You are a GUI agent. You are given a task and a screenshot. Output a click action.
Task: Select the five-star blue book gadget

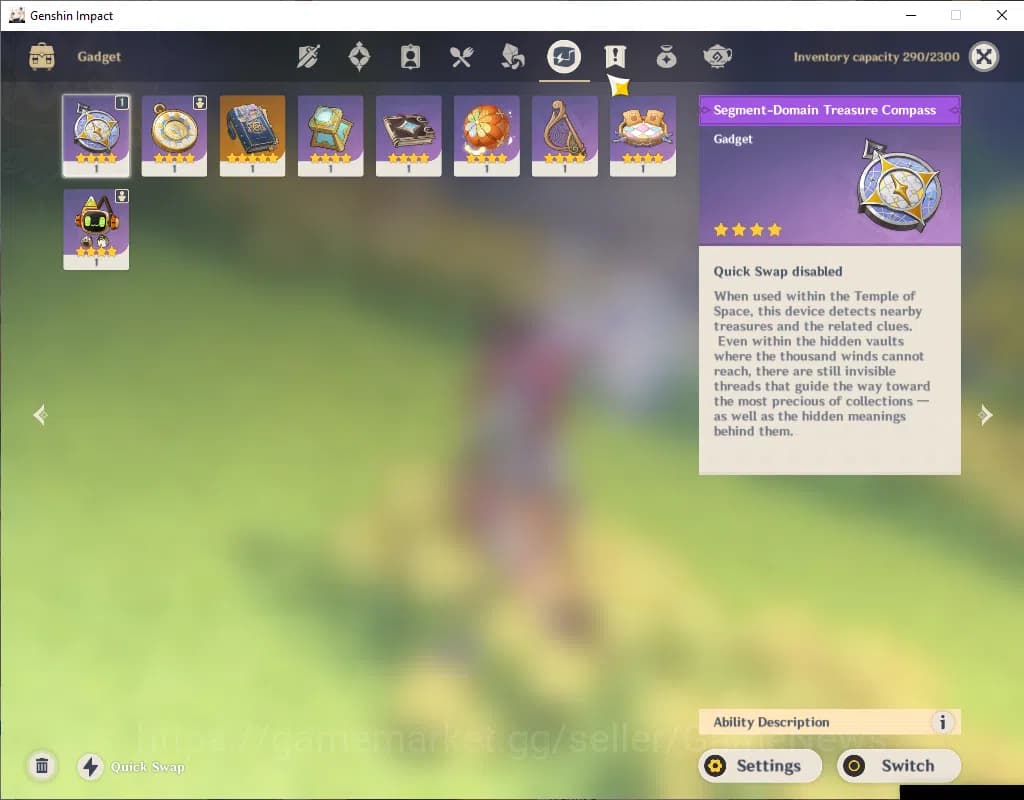pyautogui.click(x=252, y=136)
